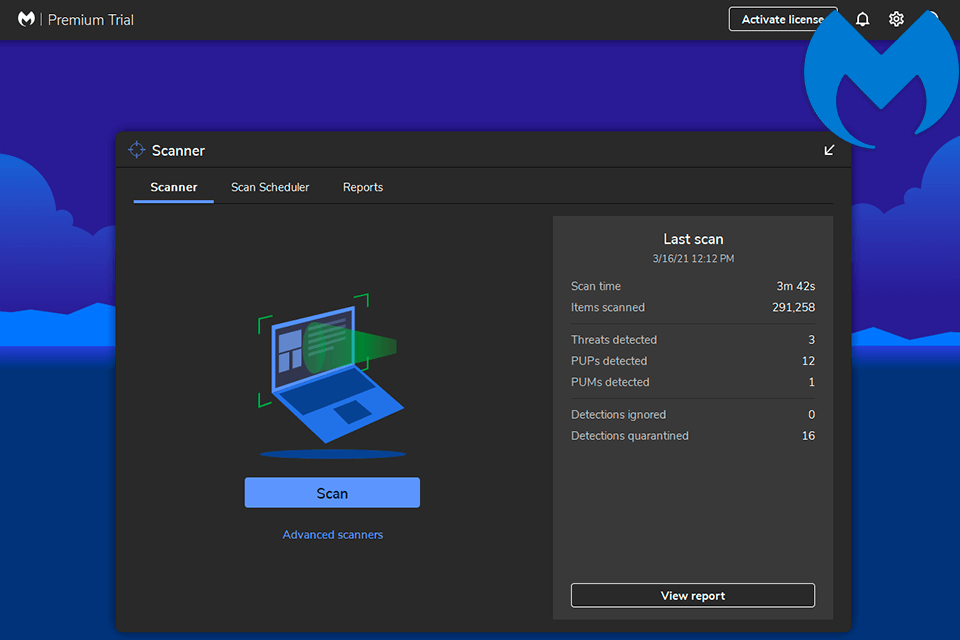Click the Threats detected row

[614, 340]
